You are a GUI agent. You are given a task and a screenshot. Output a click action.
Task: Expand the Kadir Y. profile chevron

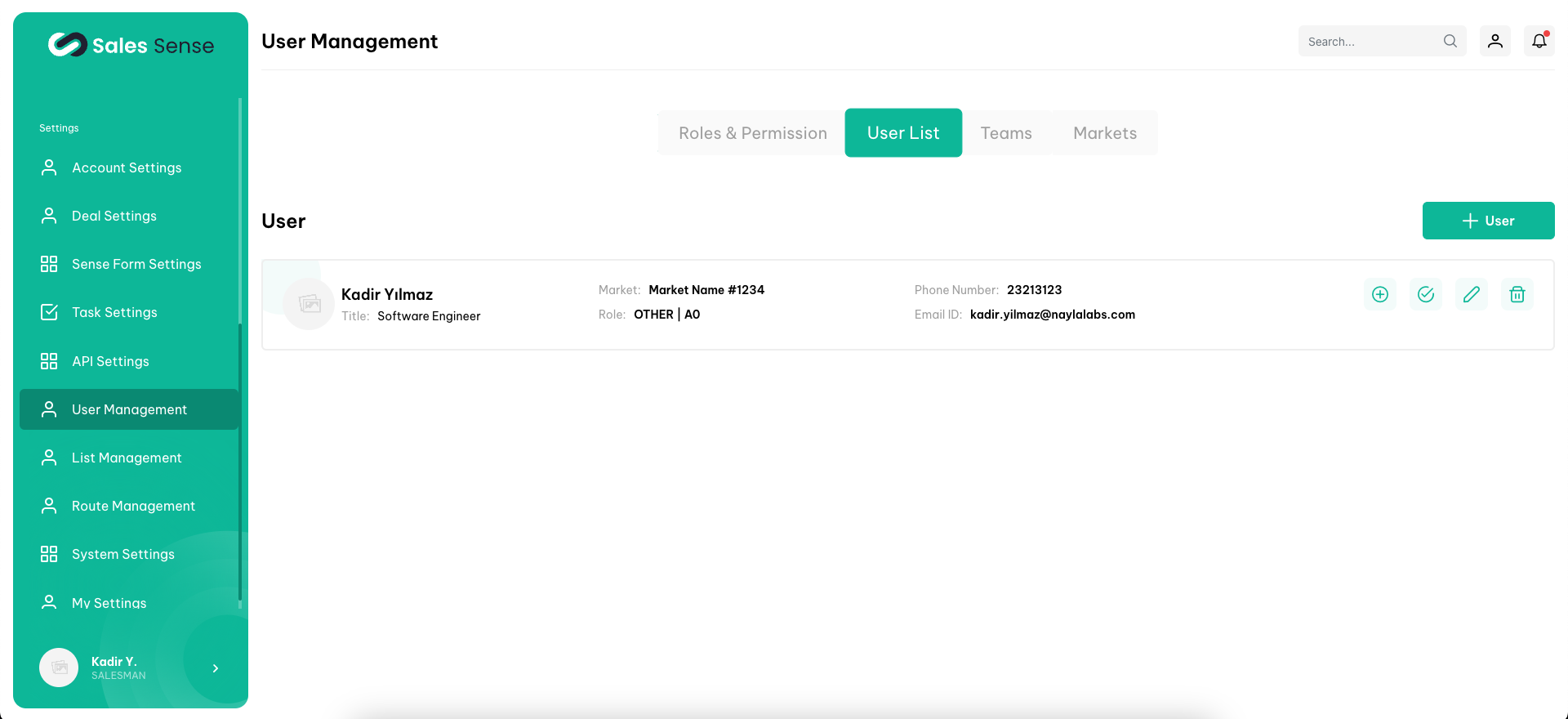(216, 668)
